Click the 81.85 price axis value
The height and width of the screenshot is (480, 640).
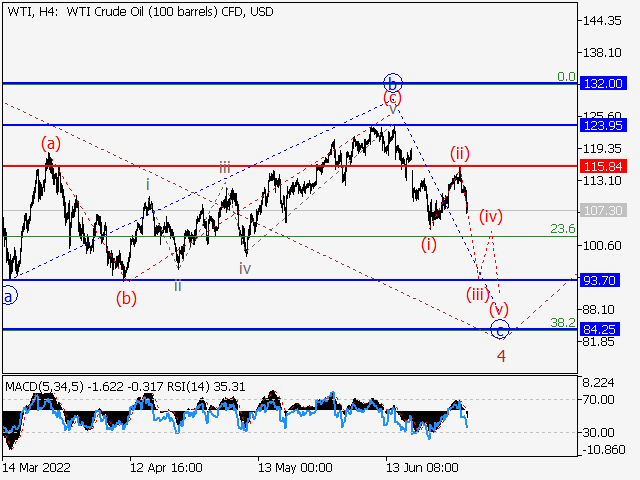tap(599, 342)
